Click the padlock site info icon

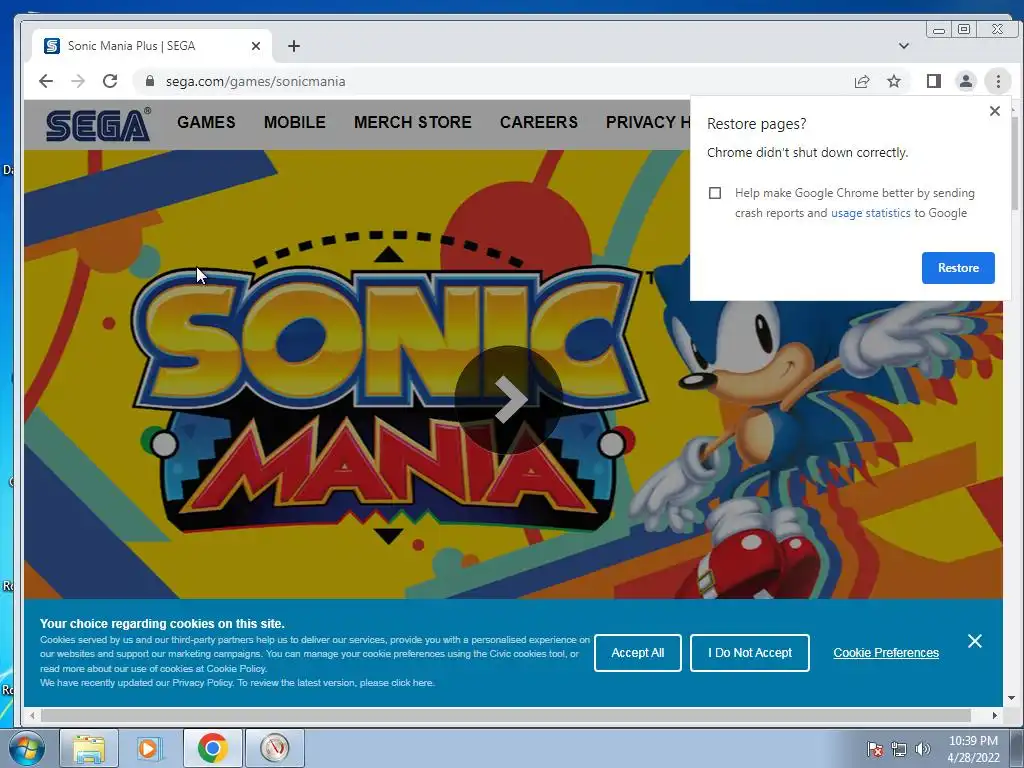click(x=150, y=81)
